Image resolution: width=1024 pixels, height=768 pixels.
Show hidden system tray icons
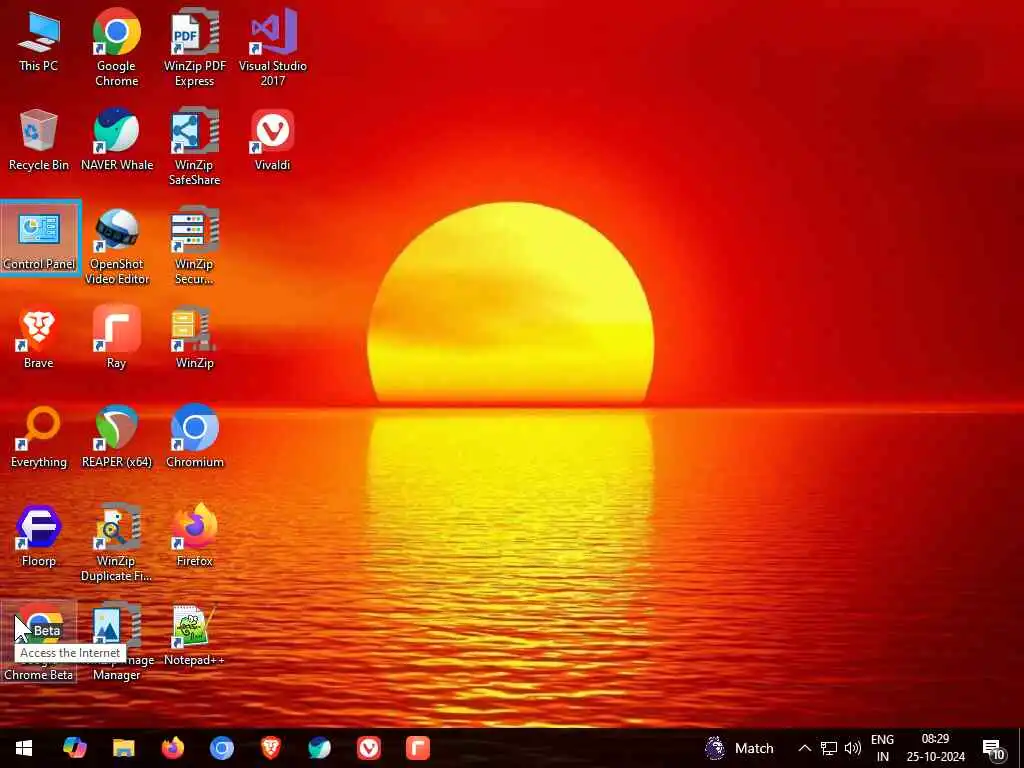[805, 748]
